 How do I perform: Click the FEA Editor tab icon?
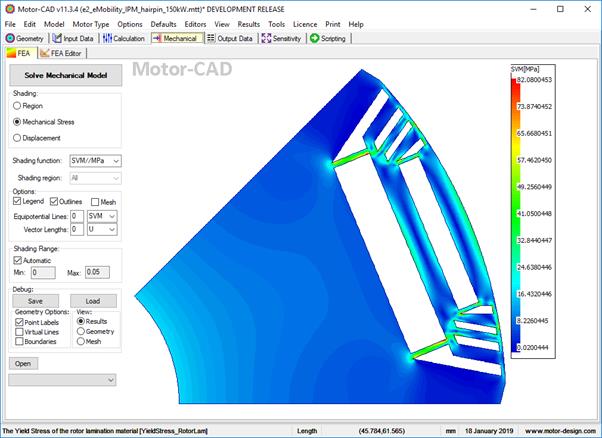pyautogui.click(x=45, y=53)
